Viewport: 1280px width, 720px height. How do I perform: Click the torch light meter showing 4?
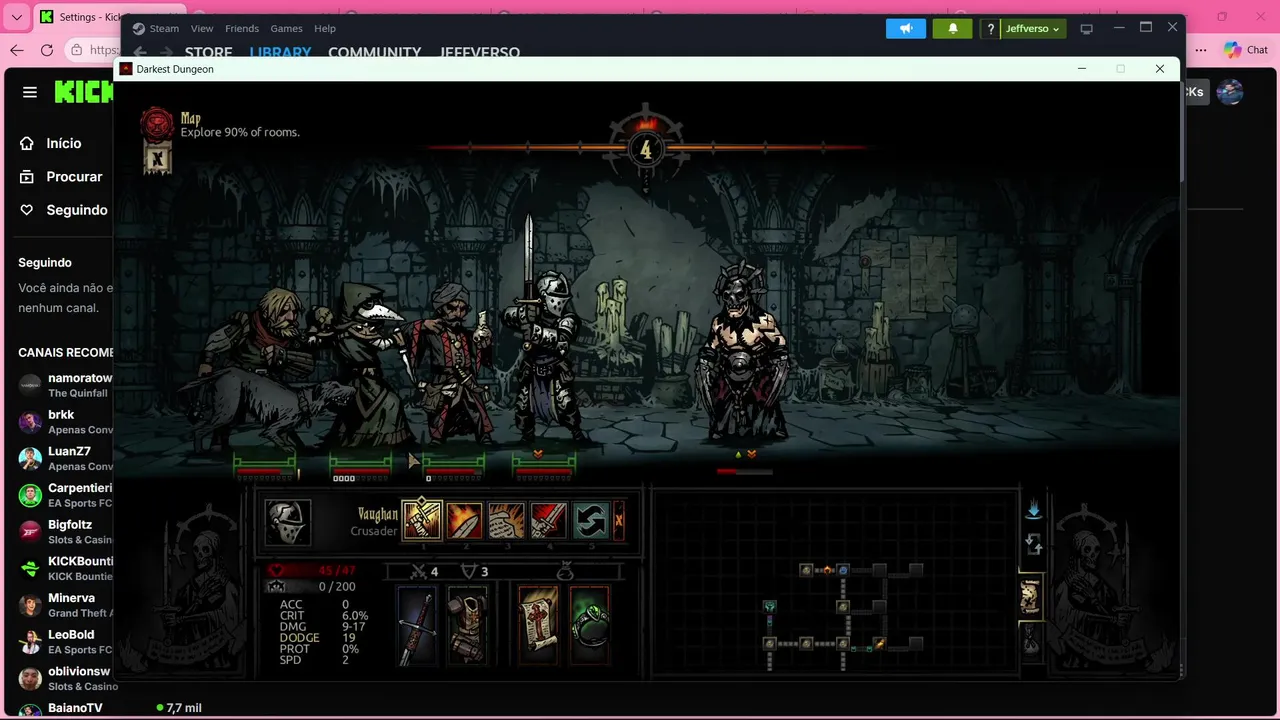tap(645, 150)
